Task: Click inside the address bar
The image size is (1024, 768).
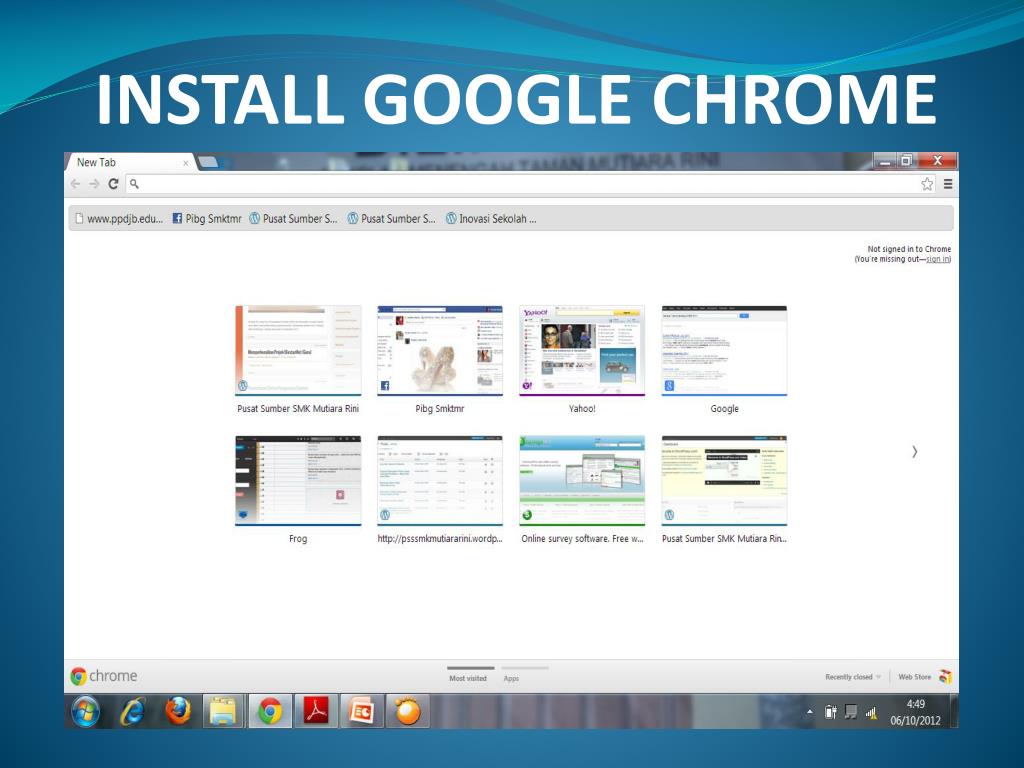Action: click(x=530, y=184)
